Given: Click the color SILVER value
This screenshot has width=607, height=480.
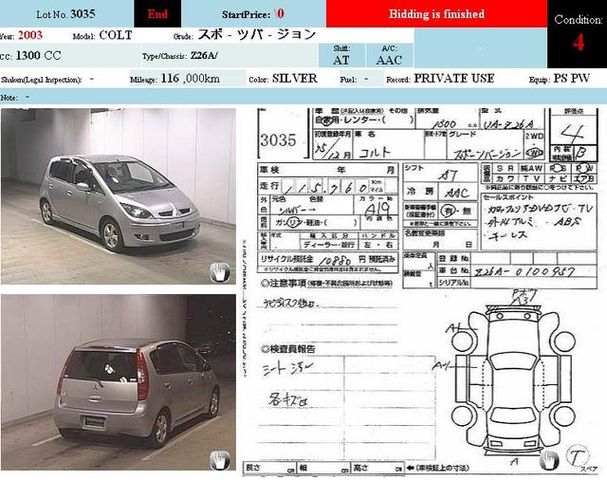Looking at the screenshot, I should point(295,79).
